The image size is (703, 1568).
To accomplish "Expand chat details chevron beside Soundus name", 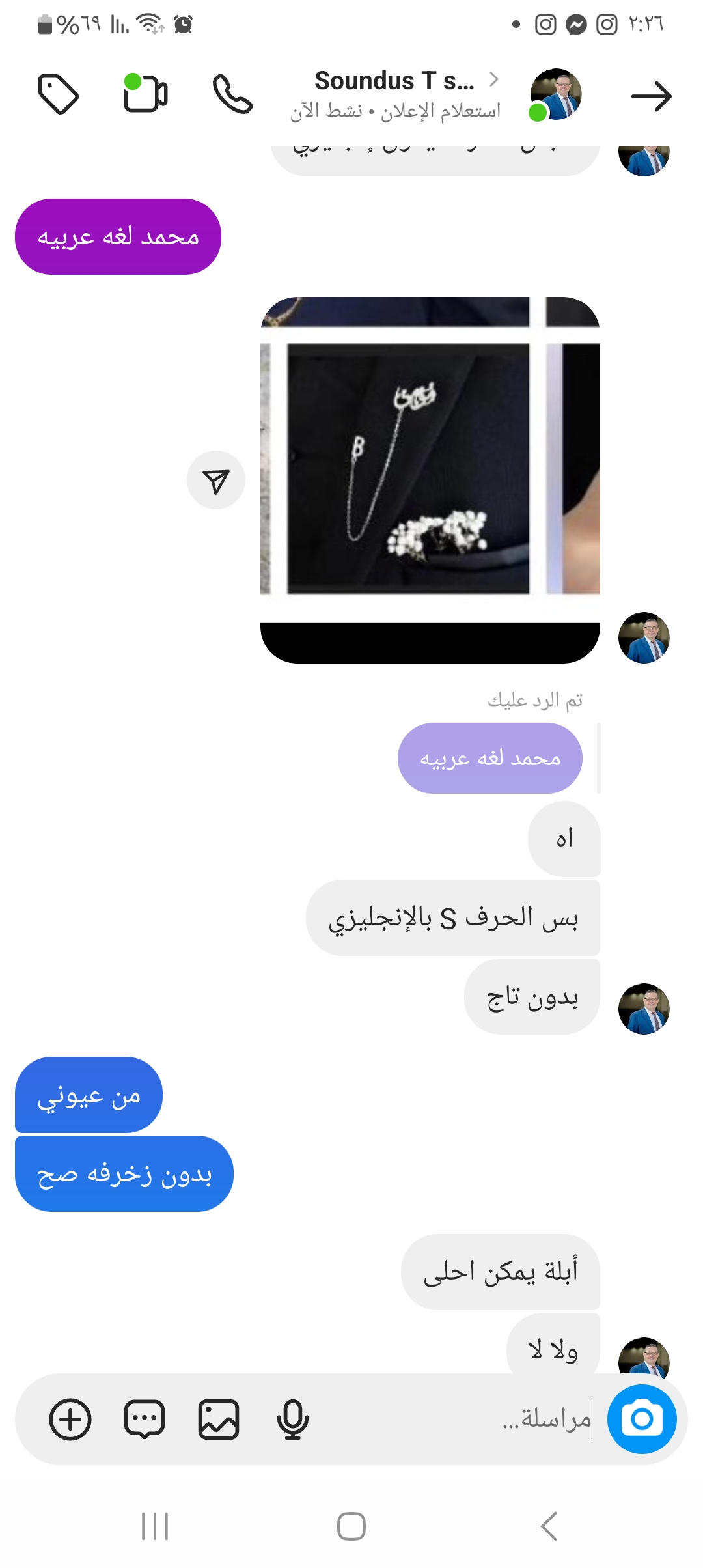I will coord(494,79).
